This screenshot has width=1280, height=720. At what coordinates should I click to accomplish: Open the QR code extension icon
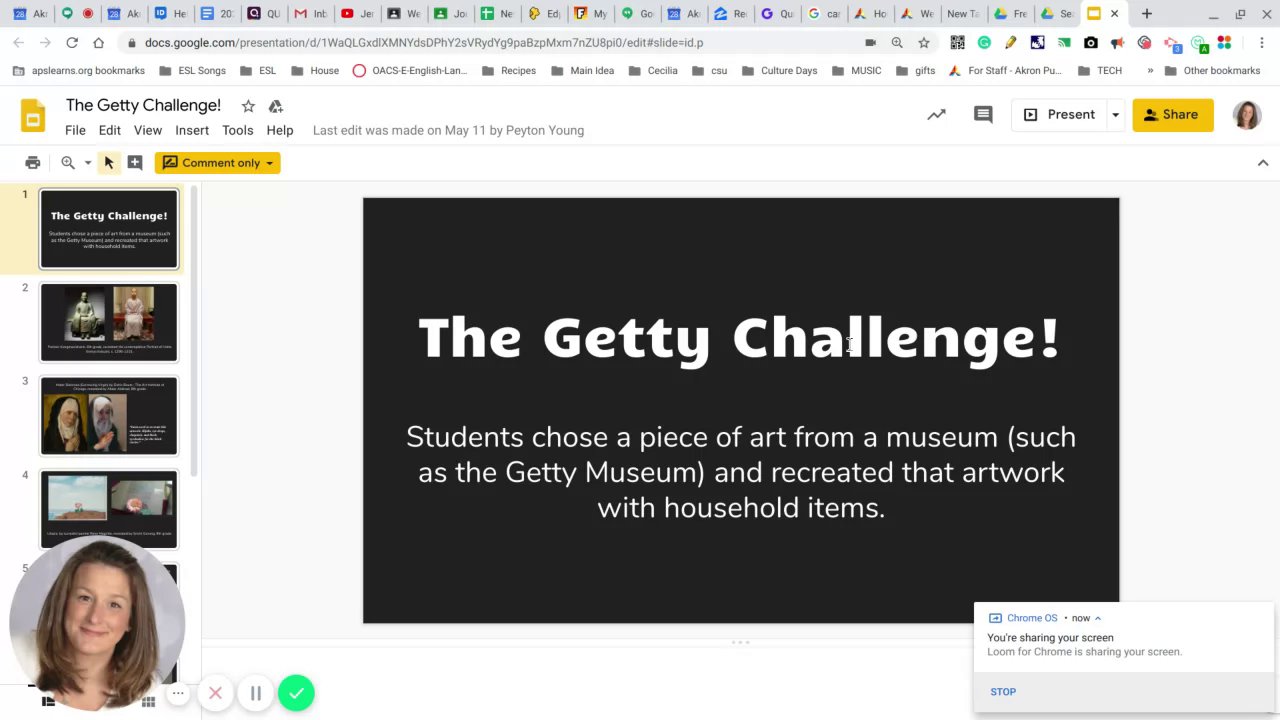pyautogui.click(x=958, y=43)
